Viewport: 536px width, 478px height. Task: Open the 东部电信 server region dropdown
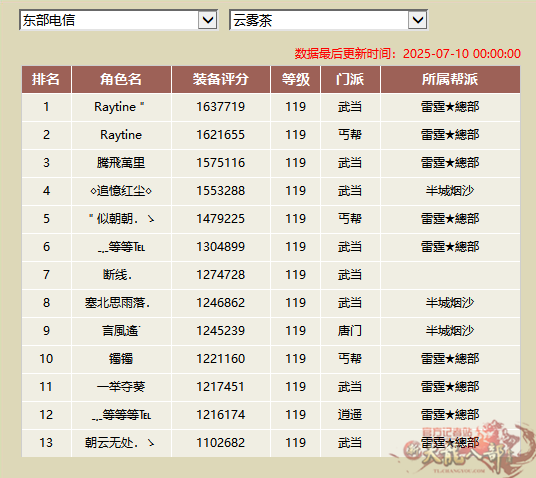pos(118,20)
